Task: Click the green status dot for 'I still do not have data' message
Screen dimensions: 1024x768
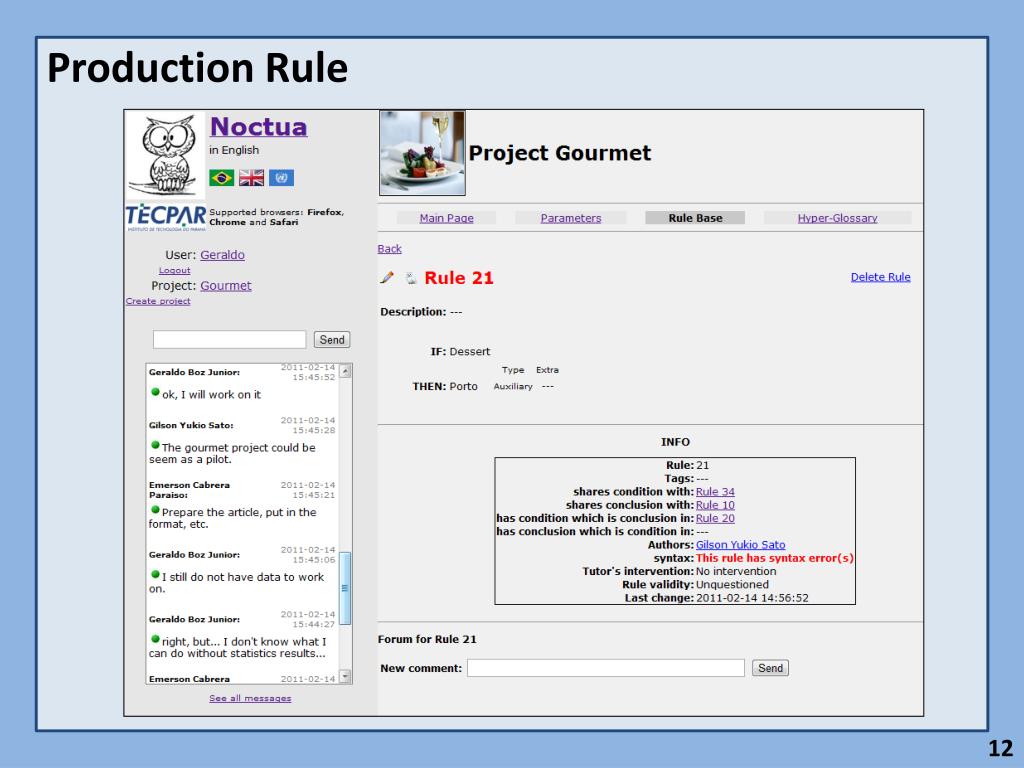Action: coord(155,574)
